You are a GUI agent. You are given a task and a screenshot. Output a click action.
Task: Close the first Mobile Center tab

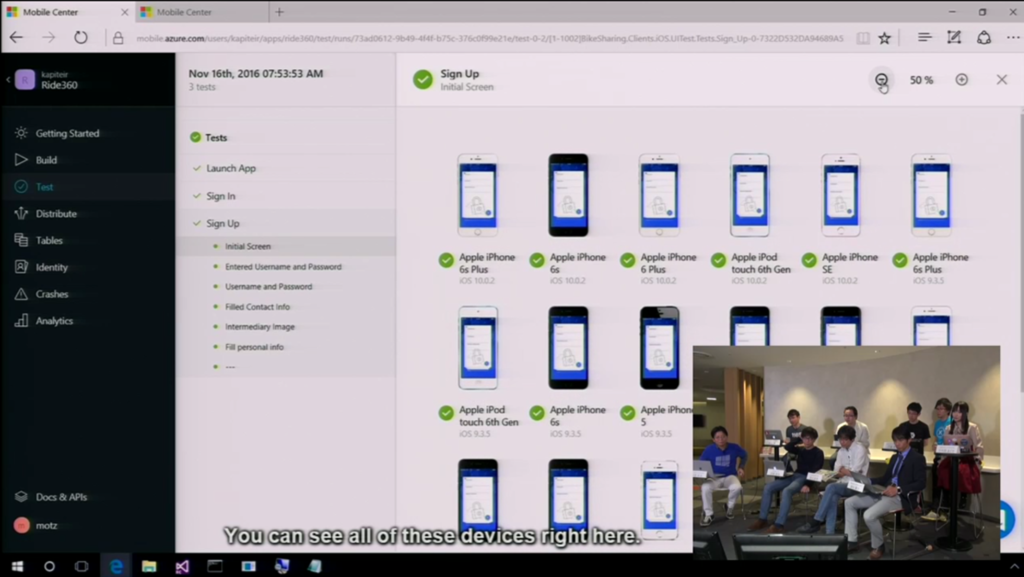tap(125, 12)
